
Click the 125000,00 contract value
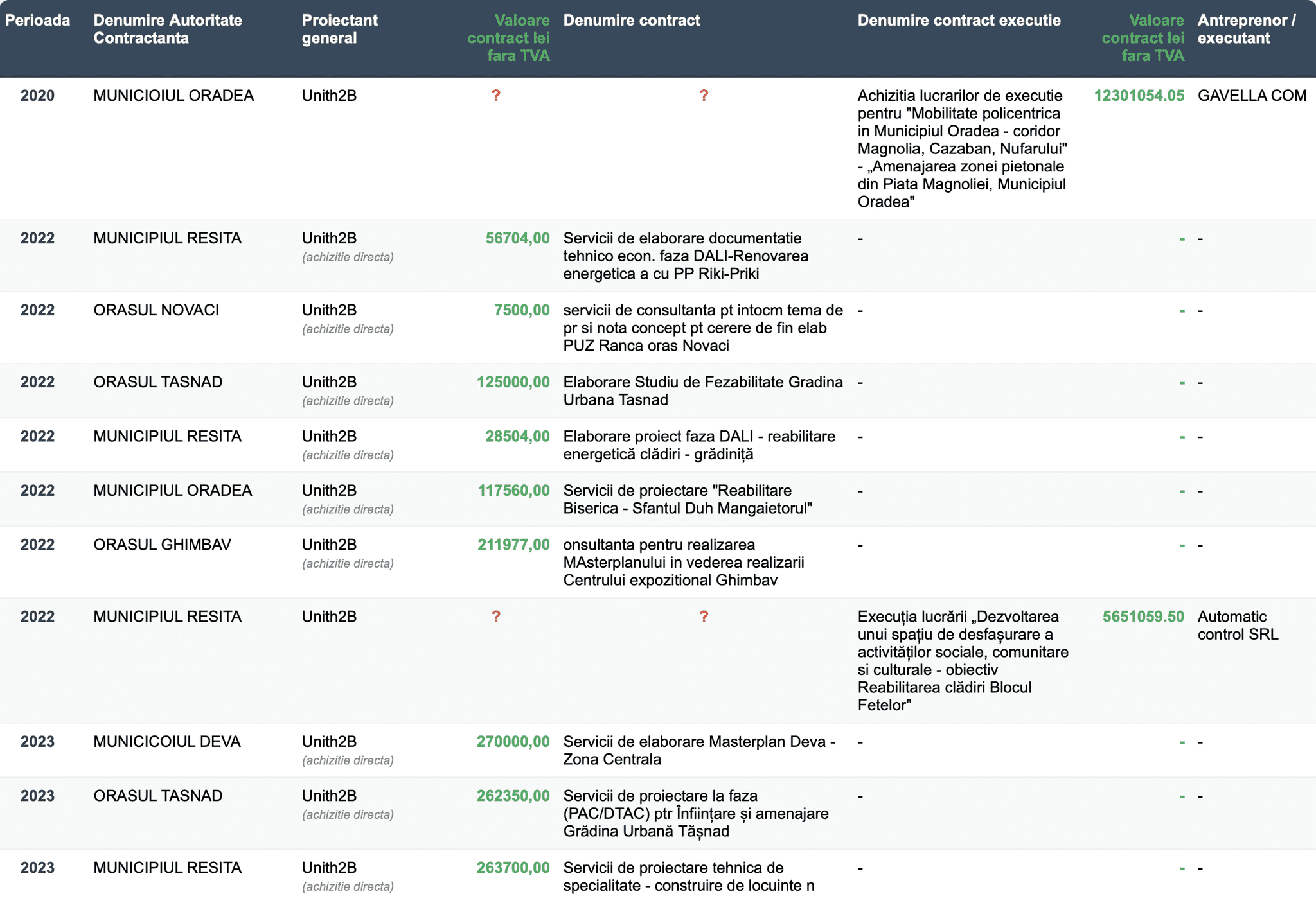tap(513, 382)
